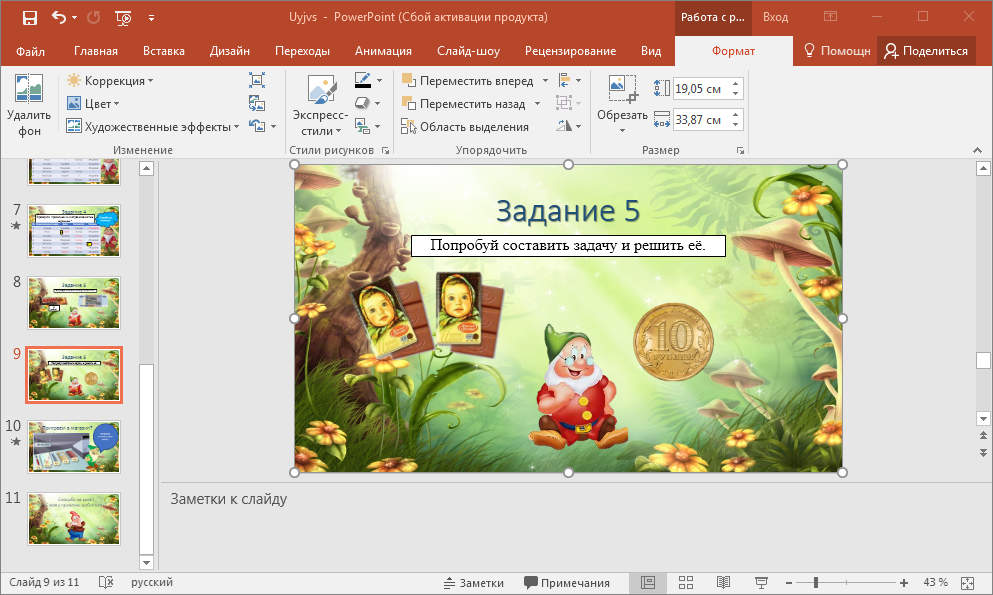This screenshot has height=595, width=993.
Task: Switch to the Вставка tab
Action: click(x=163, y=51)
